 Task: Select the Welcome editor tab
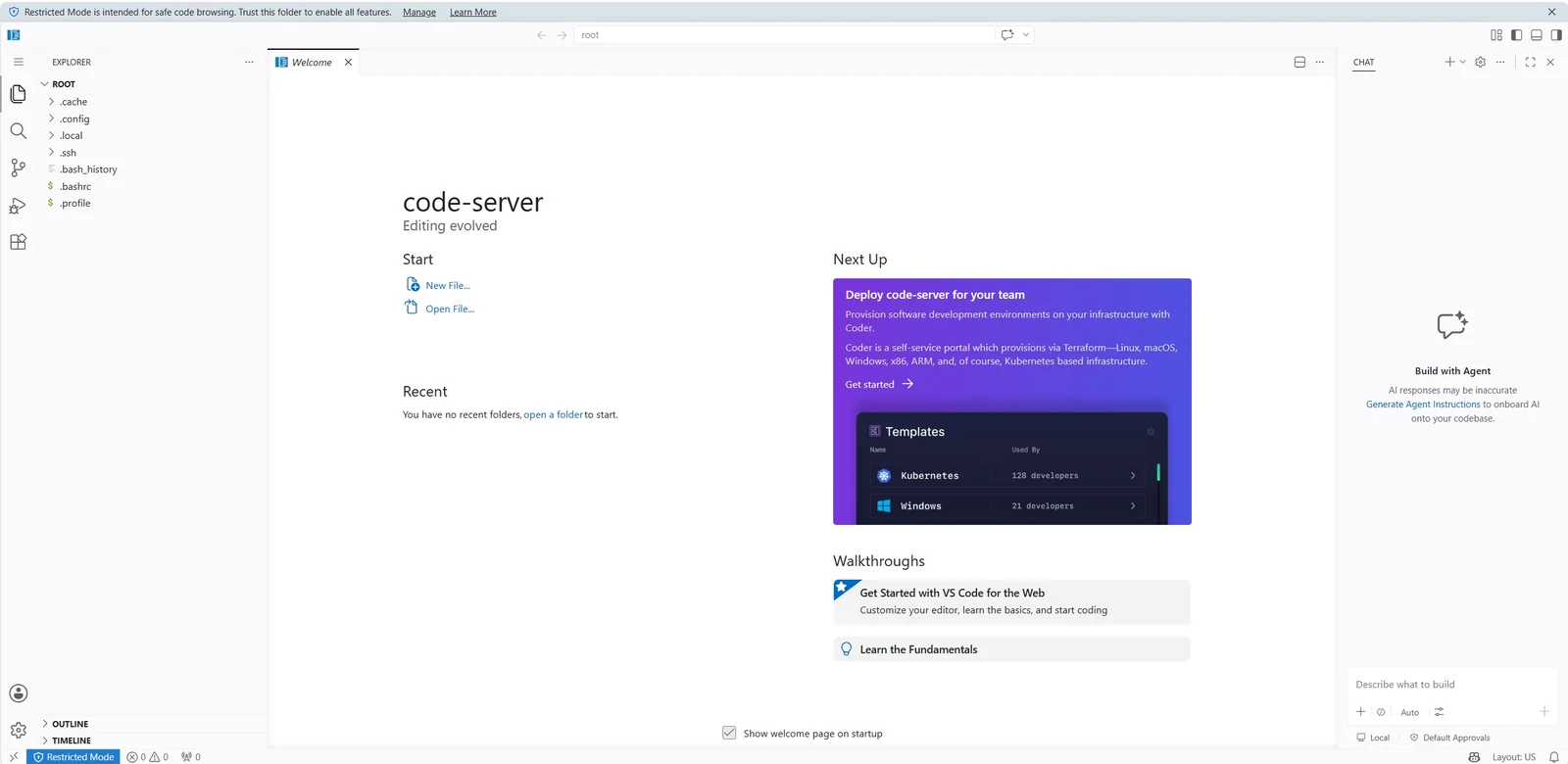click(313, 62)
